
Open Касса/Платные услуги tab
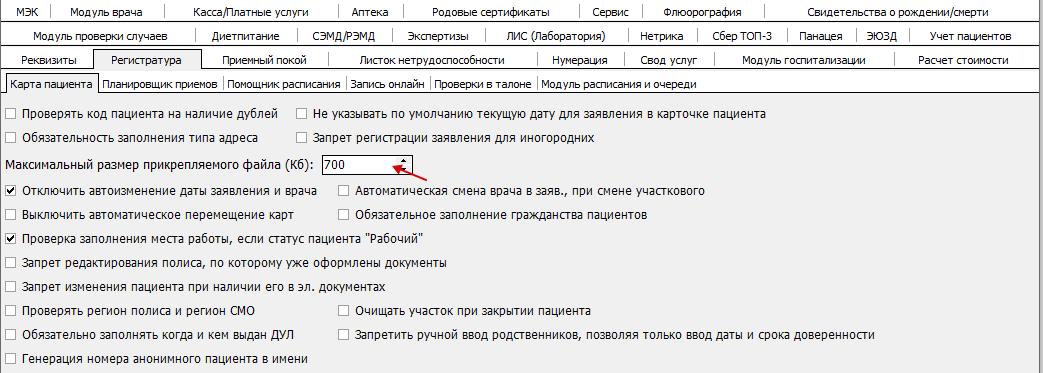pyautogui.click(x=250, y=12)
